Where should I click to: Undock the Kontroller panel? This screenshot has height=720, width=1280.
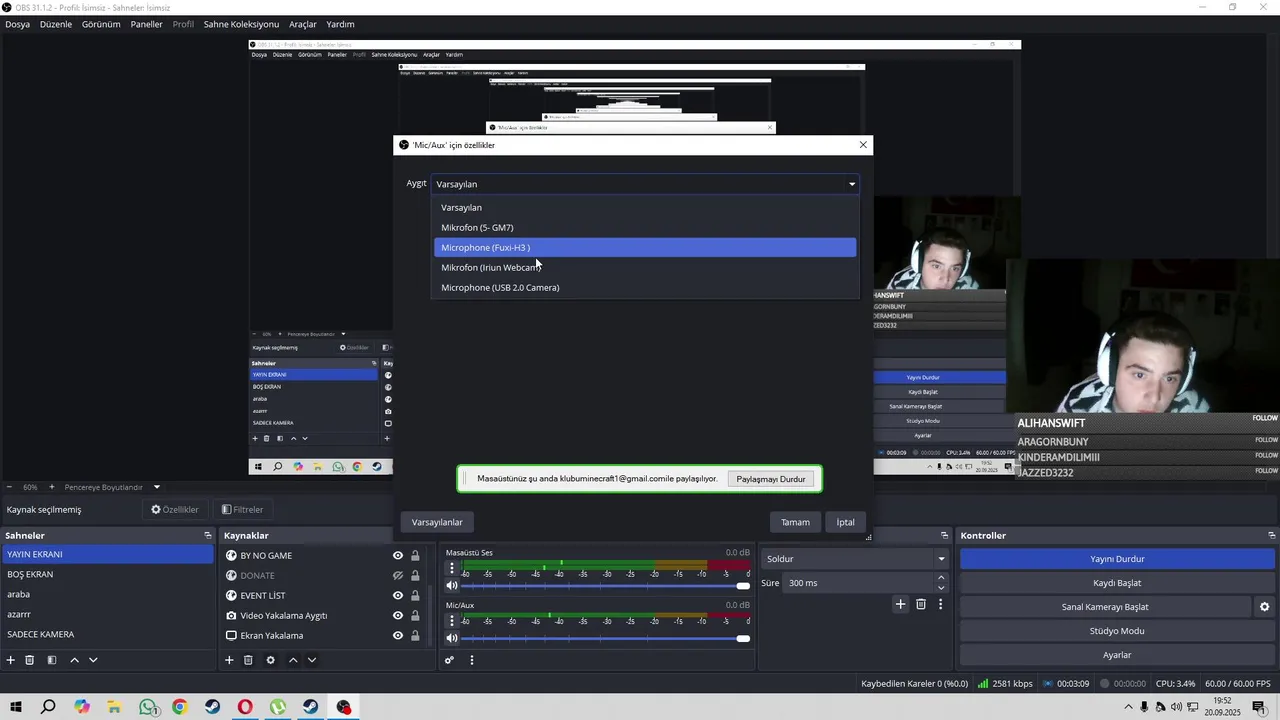click(x=1272, y=536)
